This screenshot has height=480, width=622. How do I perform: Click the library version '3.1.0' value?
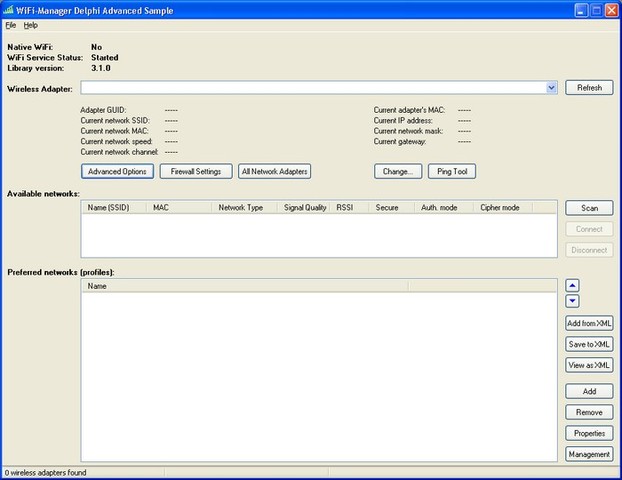(x=101, y=68)
